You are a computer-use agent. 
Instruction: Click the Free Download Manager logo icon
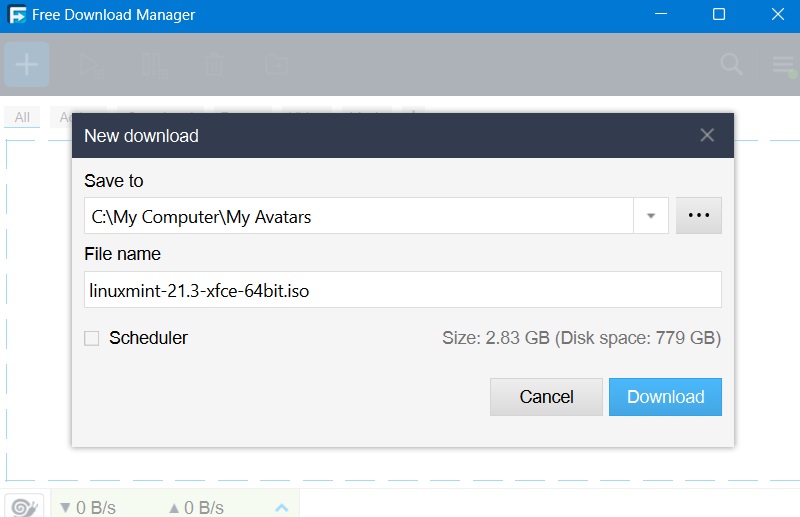pyautogui.click(x=17, y=14)
